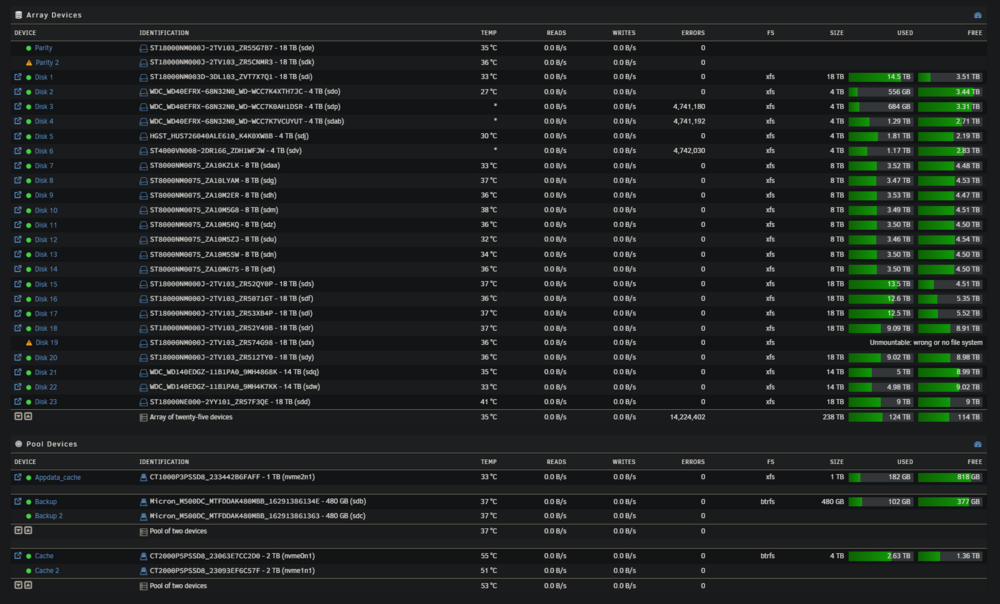
Task: Open the Disk 21 device link
Action: pyautogui.click(x=46, y=372)
